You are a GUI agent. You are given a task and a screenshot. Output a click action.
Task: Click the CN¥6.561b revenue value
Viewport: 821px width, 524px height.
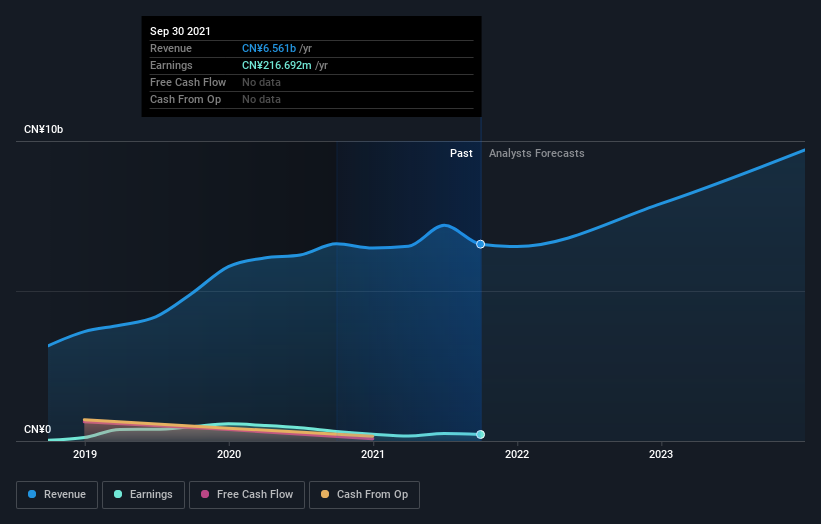(x=269, y=48)
